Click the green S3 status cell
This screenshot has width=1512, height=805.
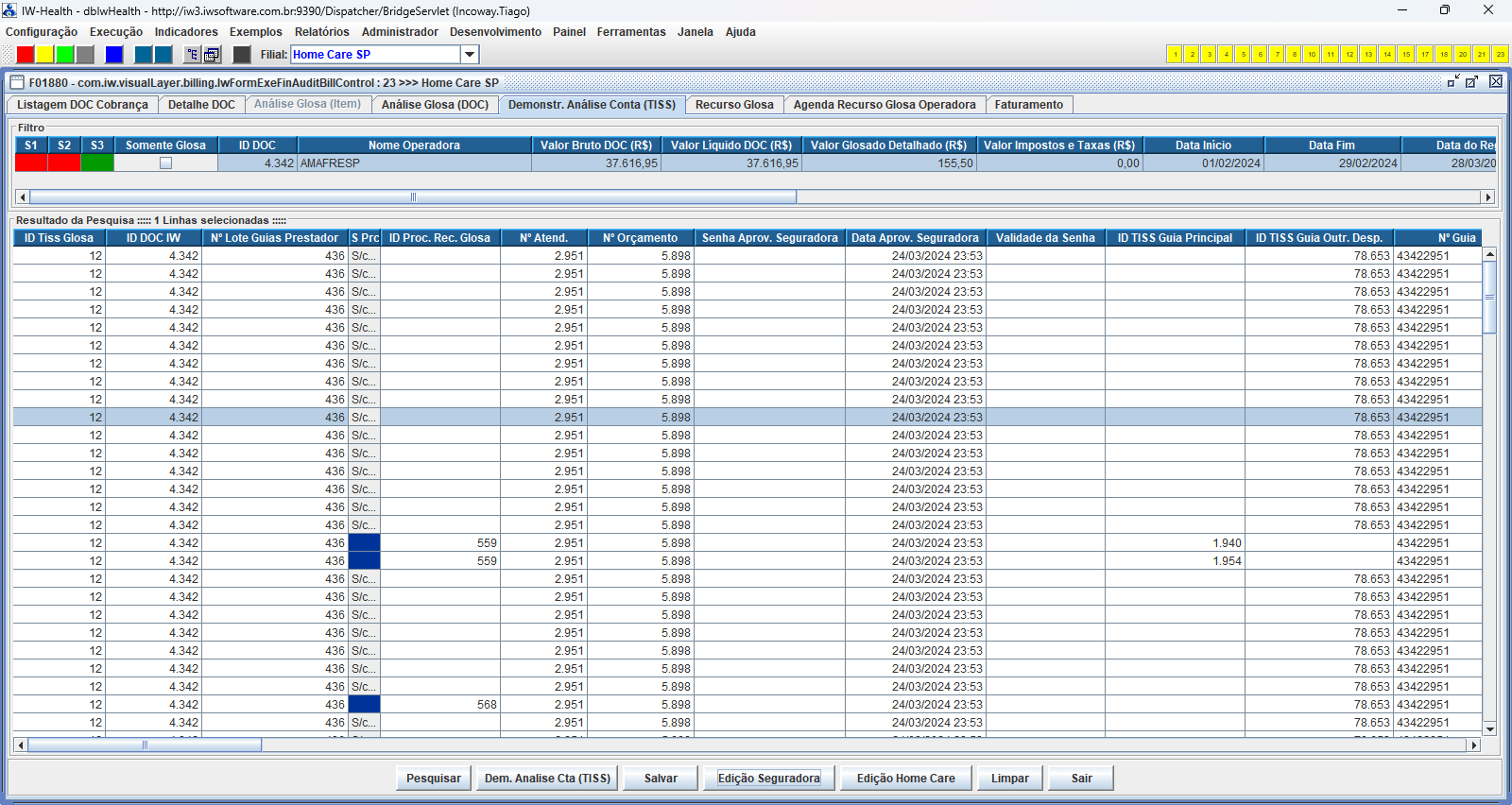point(97,163)
